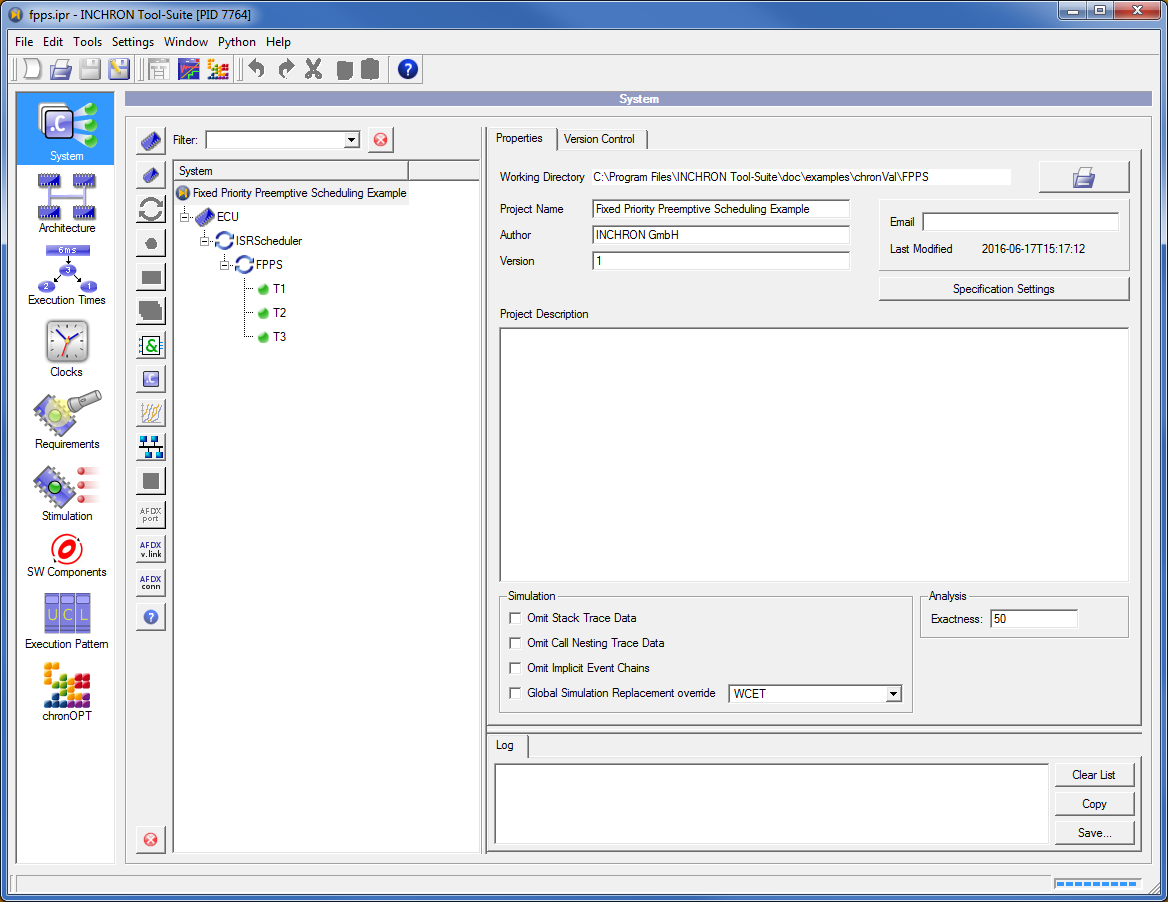This screenshot has width=1168, height=902.
Task: Click the Save... button for the log
Action: (x=1094, y=833)
